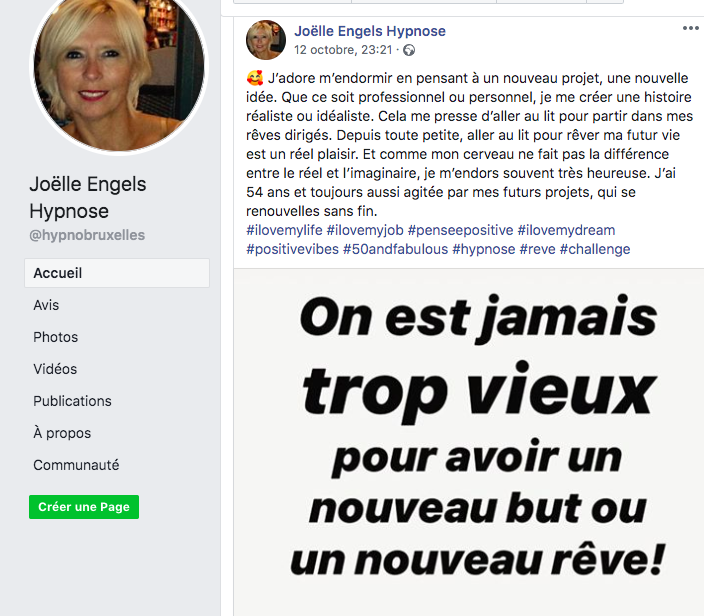
Task: Open the 12 octobre 23:21 timestamp link
Action: click(343, 50)
